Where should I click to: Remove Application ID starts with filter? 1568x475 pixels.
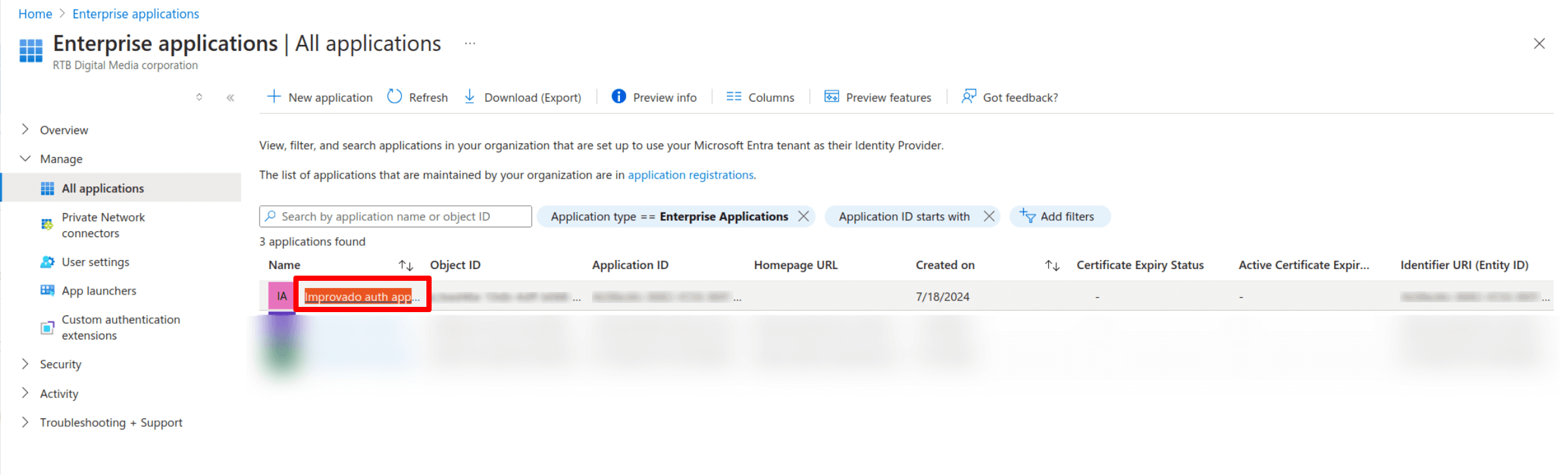tap(989, 216)
